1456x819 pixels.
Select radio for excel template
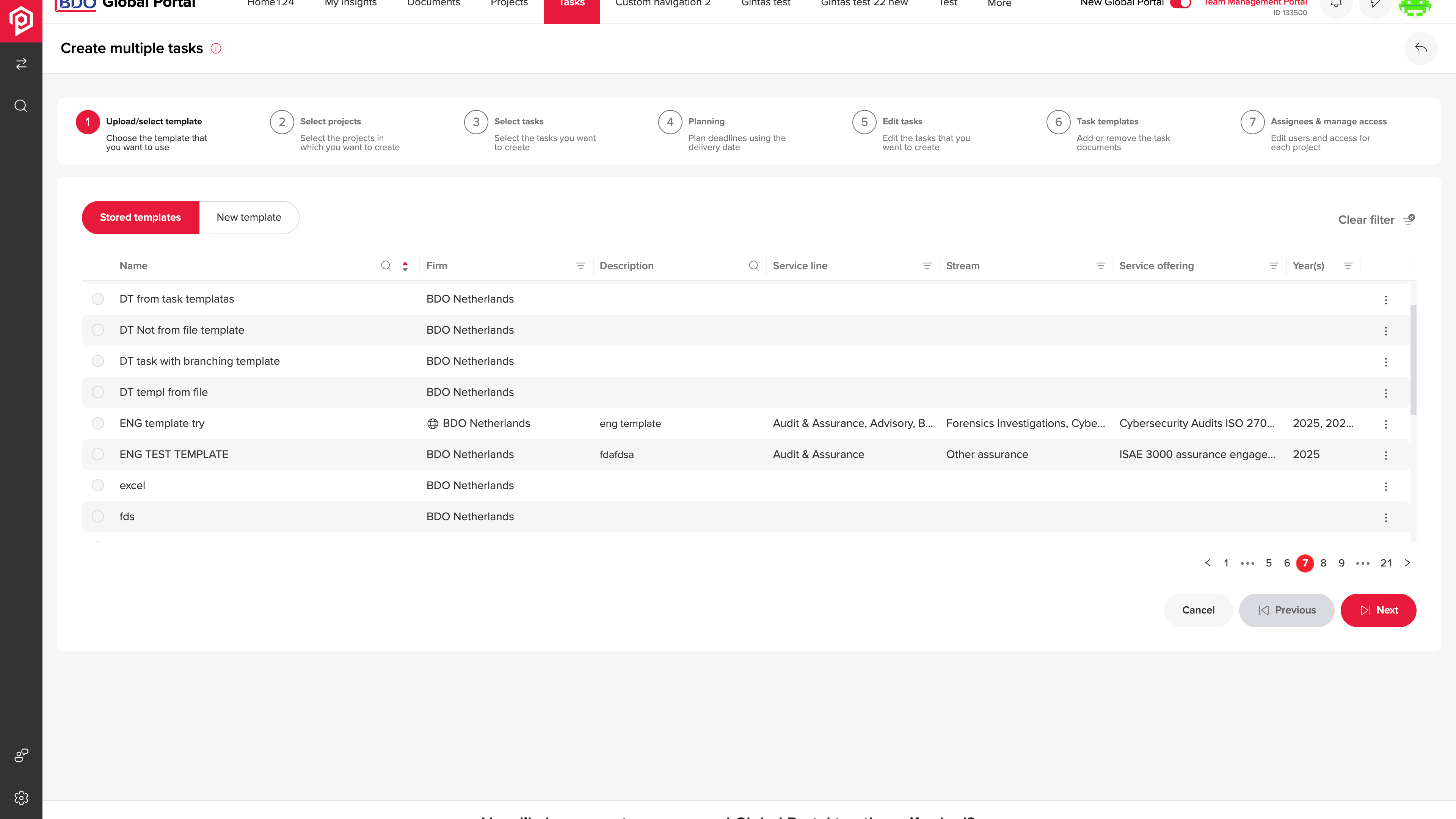click(98, 485)
